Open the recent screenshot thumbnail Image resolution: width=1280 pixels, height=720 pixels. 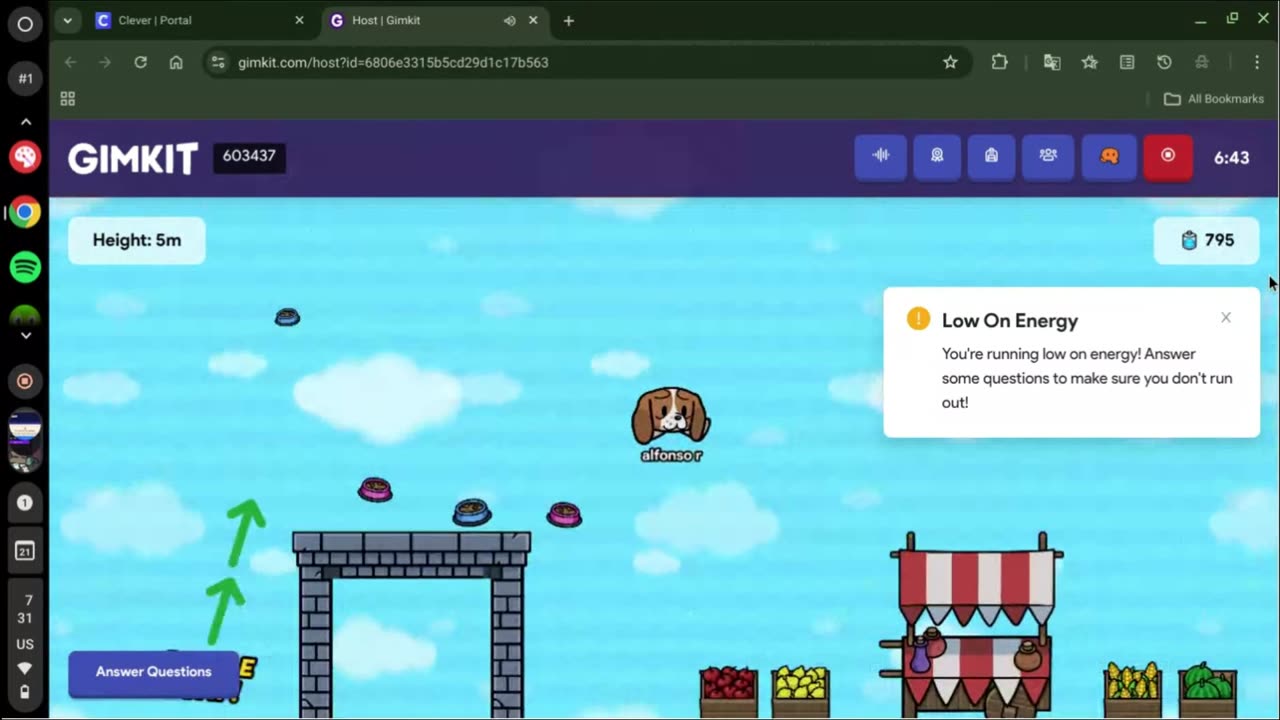(x=25, y=441)
